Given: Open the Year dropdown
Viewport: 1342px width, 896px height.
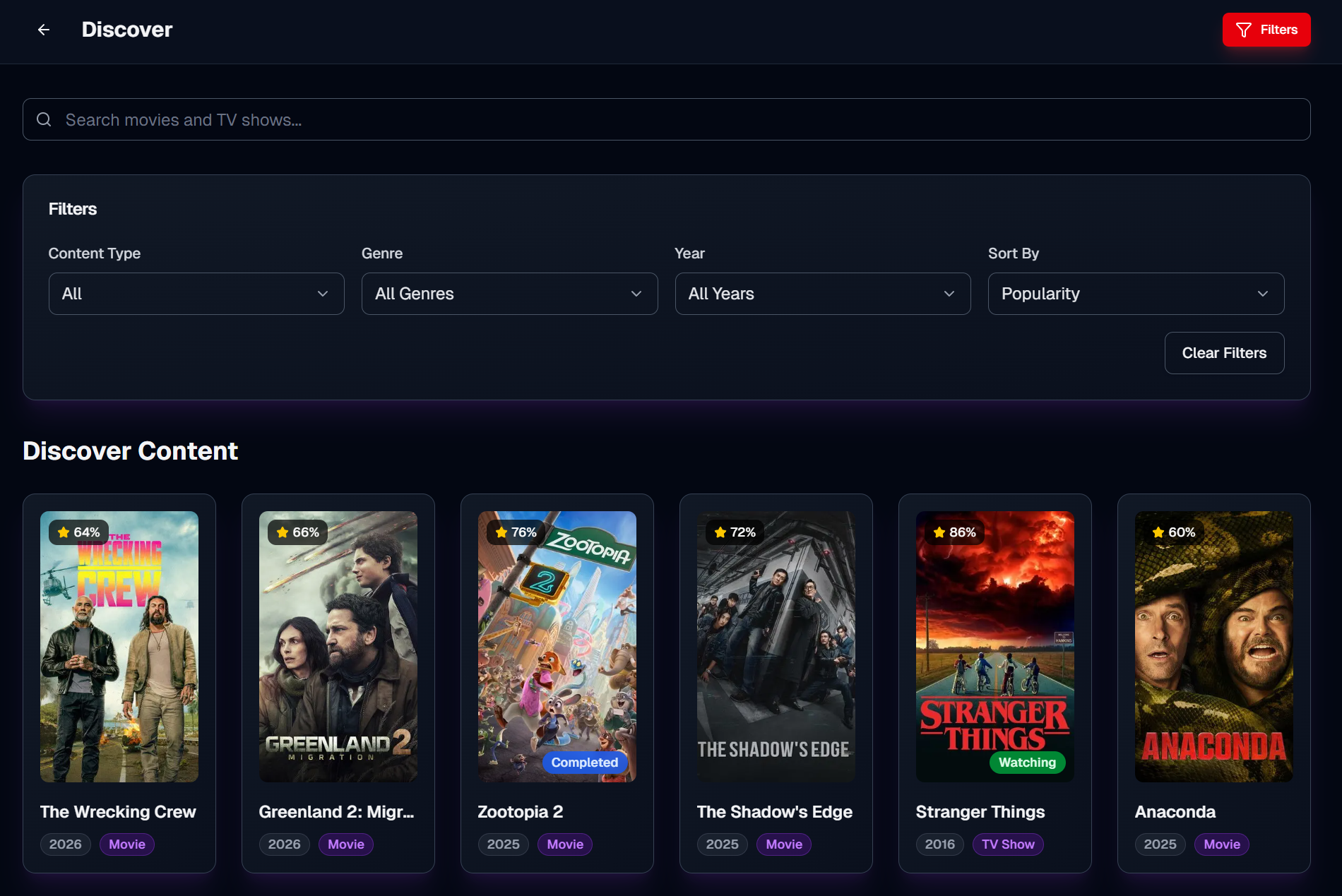Looking at the screenshot, I should (x=822, y=294).
